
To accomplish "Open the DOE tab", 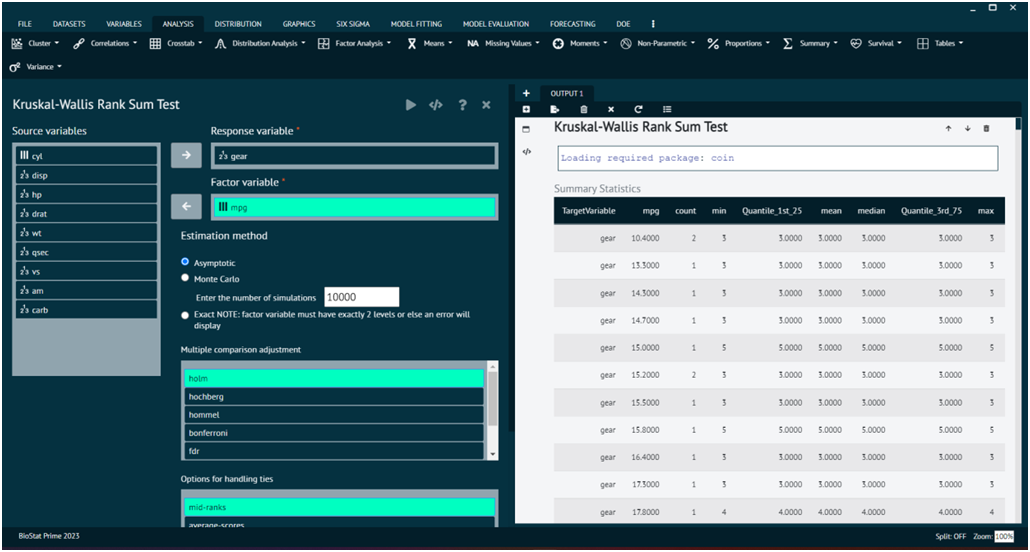I will click(x=623, y=24).
